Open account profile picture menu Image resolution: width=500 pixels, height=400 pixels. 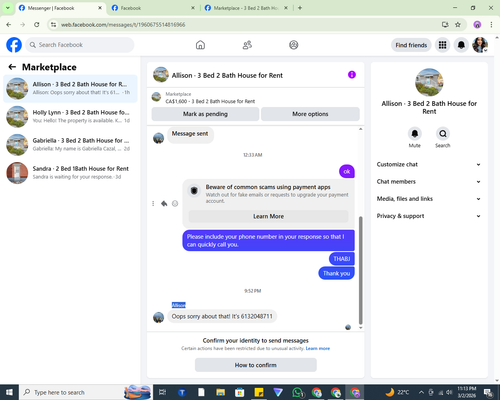480,45
